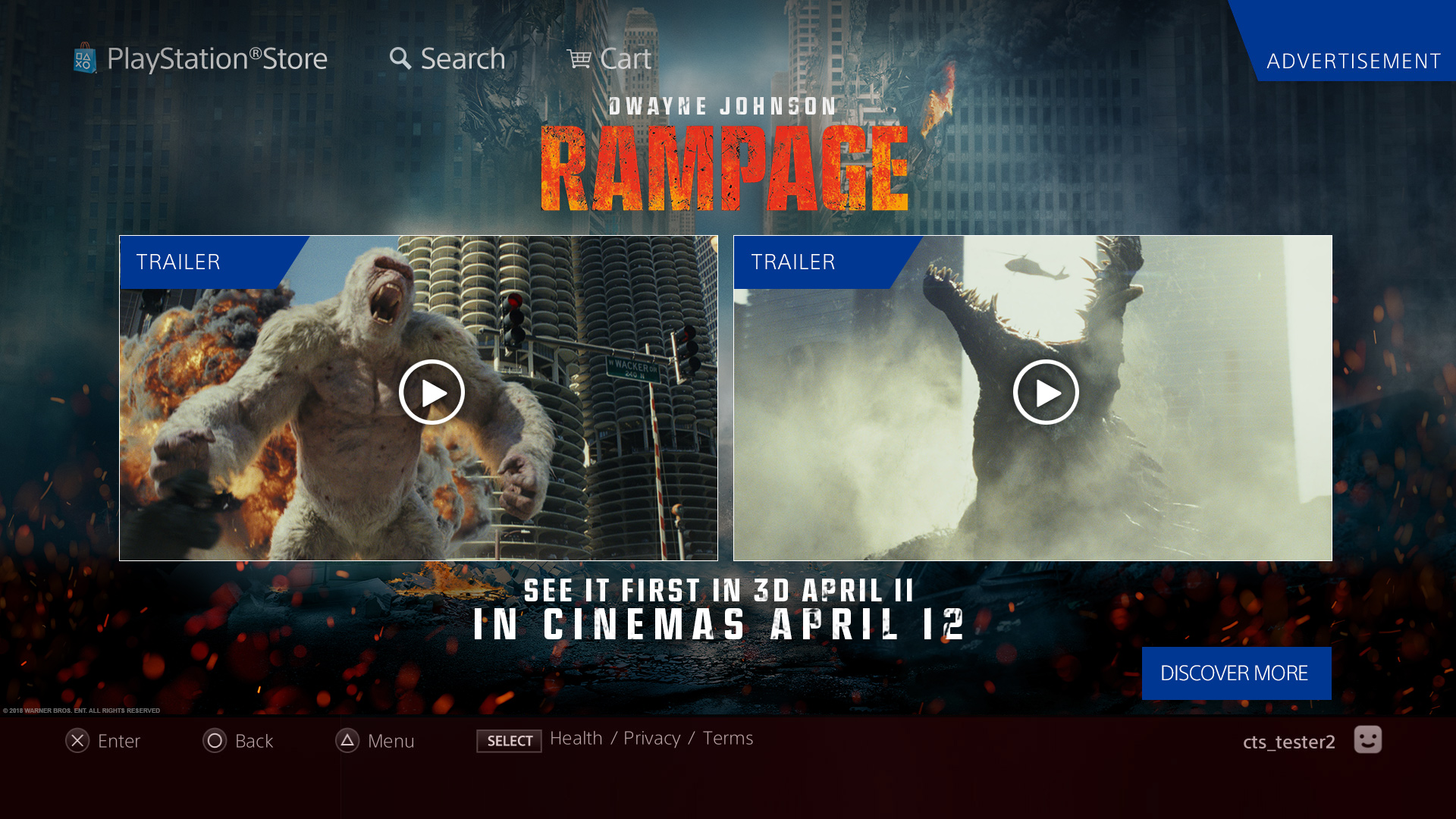This screenshot has width=1456, height=819.
Task: Click the SELECT key badge
Action: click(x=509, y=741)
